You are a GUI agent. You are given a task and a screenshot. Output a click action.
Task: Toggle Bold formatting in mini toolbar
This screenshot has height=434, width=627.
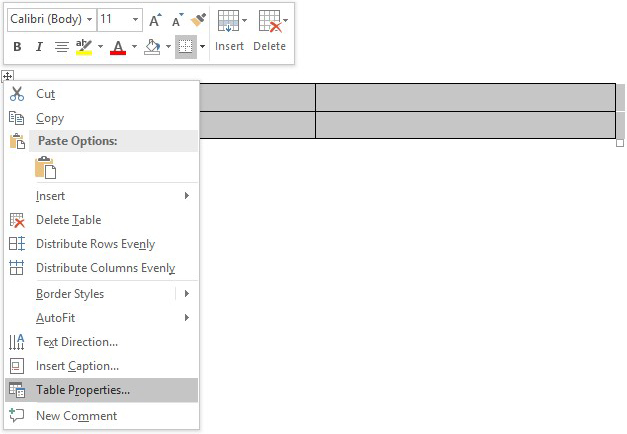coord(17,47)
